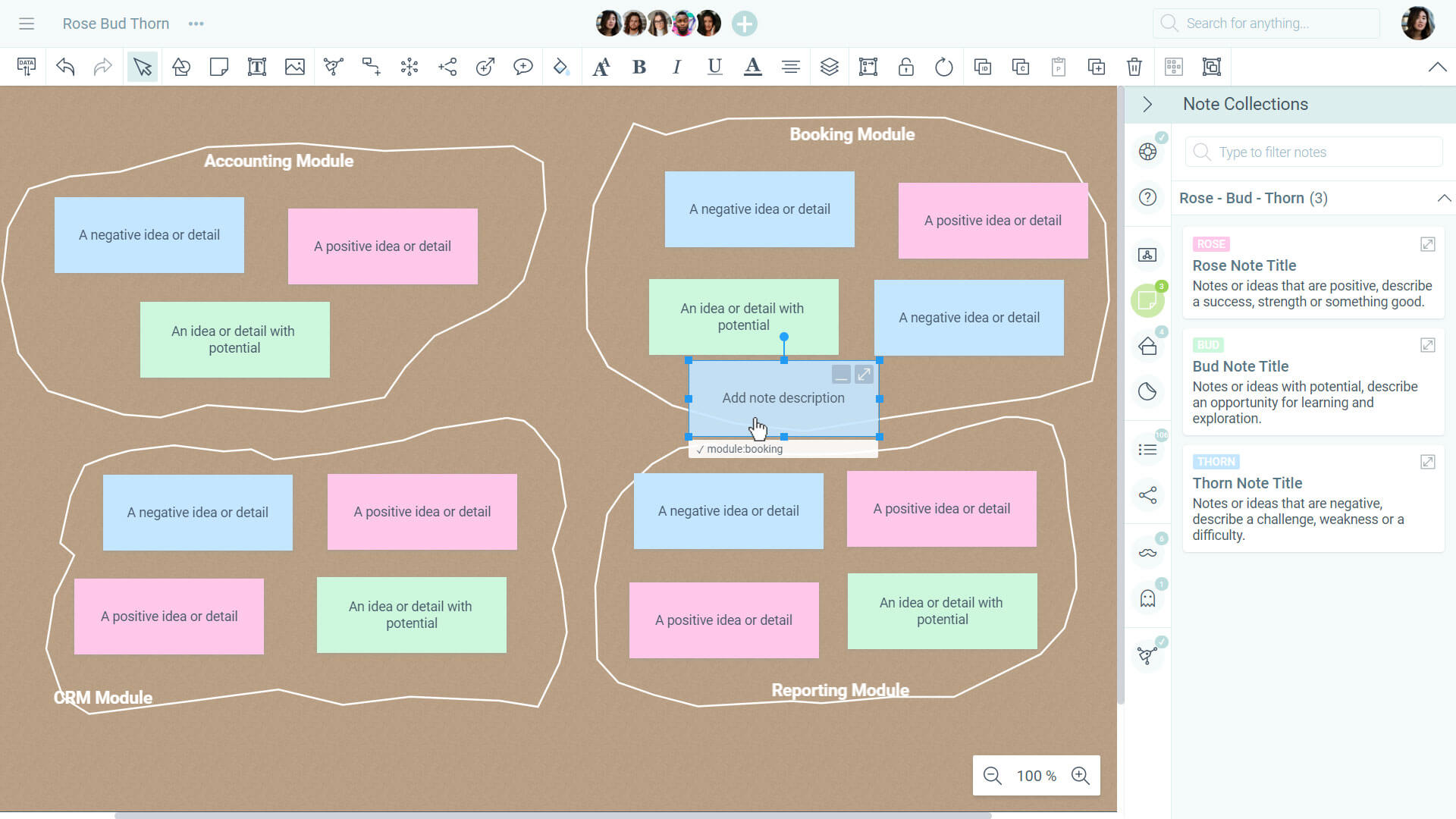This screenshot has width=1456, height=819.
Task: Open the connector graph sidebar panel
Action: [x=1147, y=655]
